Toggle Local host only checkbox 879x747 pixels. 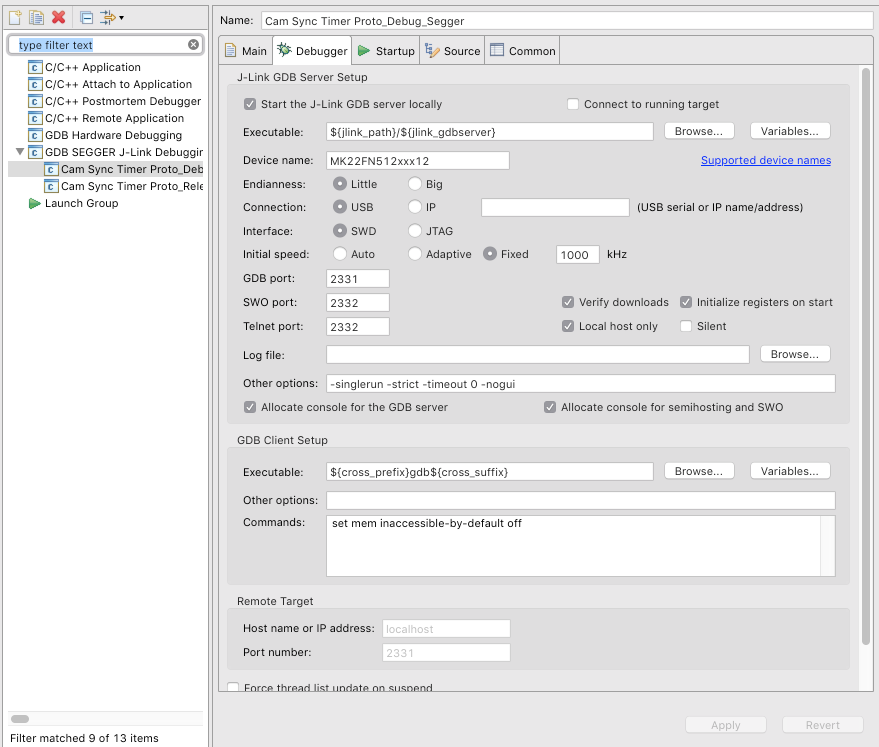(x=568, y=326)
